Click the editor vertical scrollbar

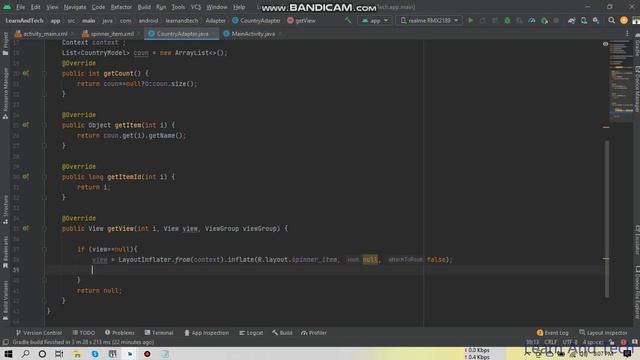pos(607,218)
